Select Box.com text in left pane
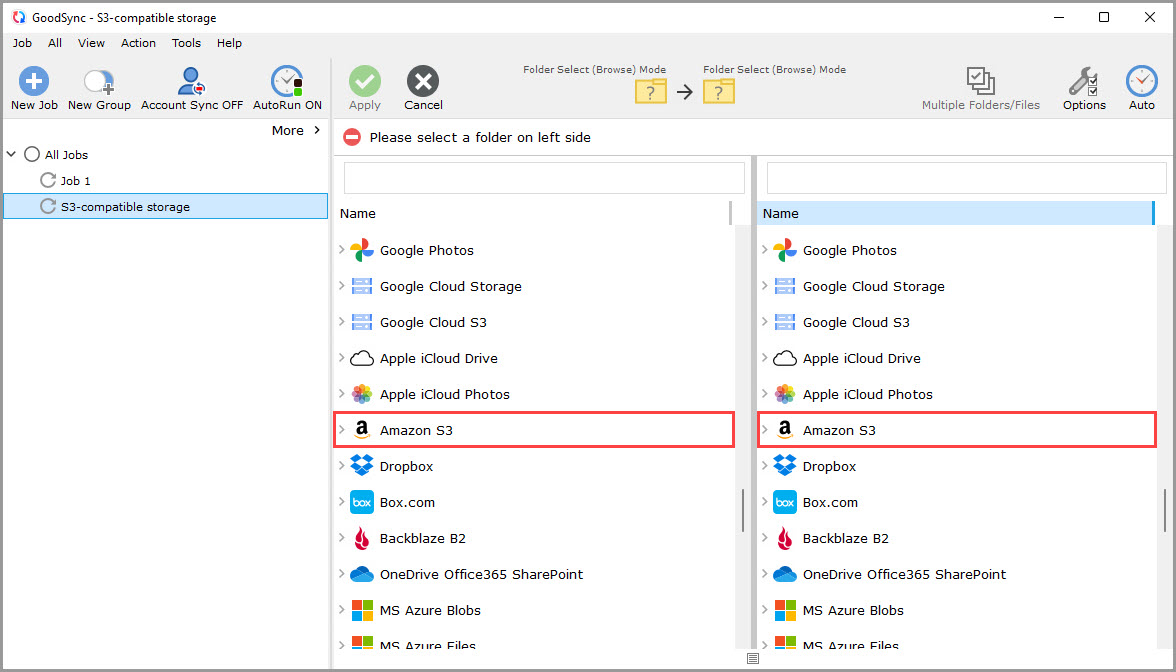1176x672 pixels. [x=407, y=502]
